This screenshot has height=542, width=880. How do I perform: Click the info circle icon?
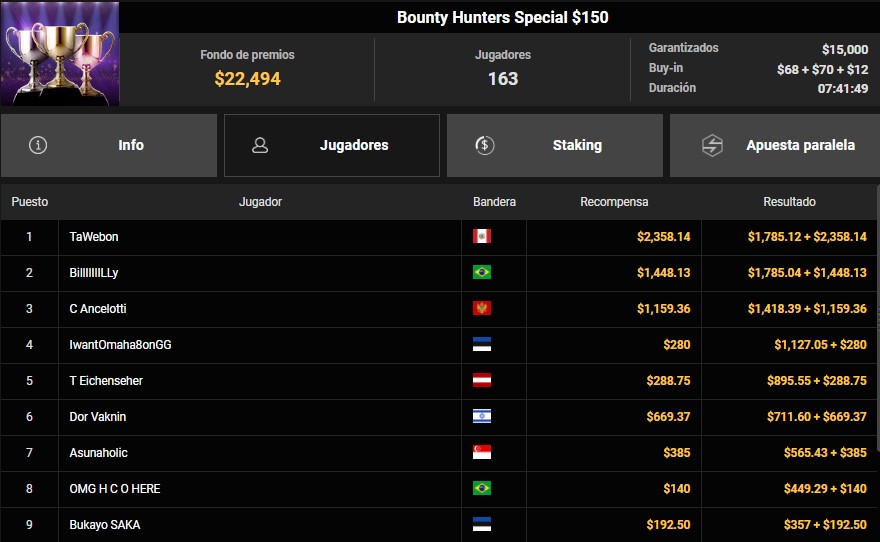38,145
